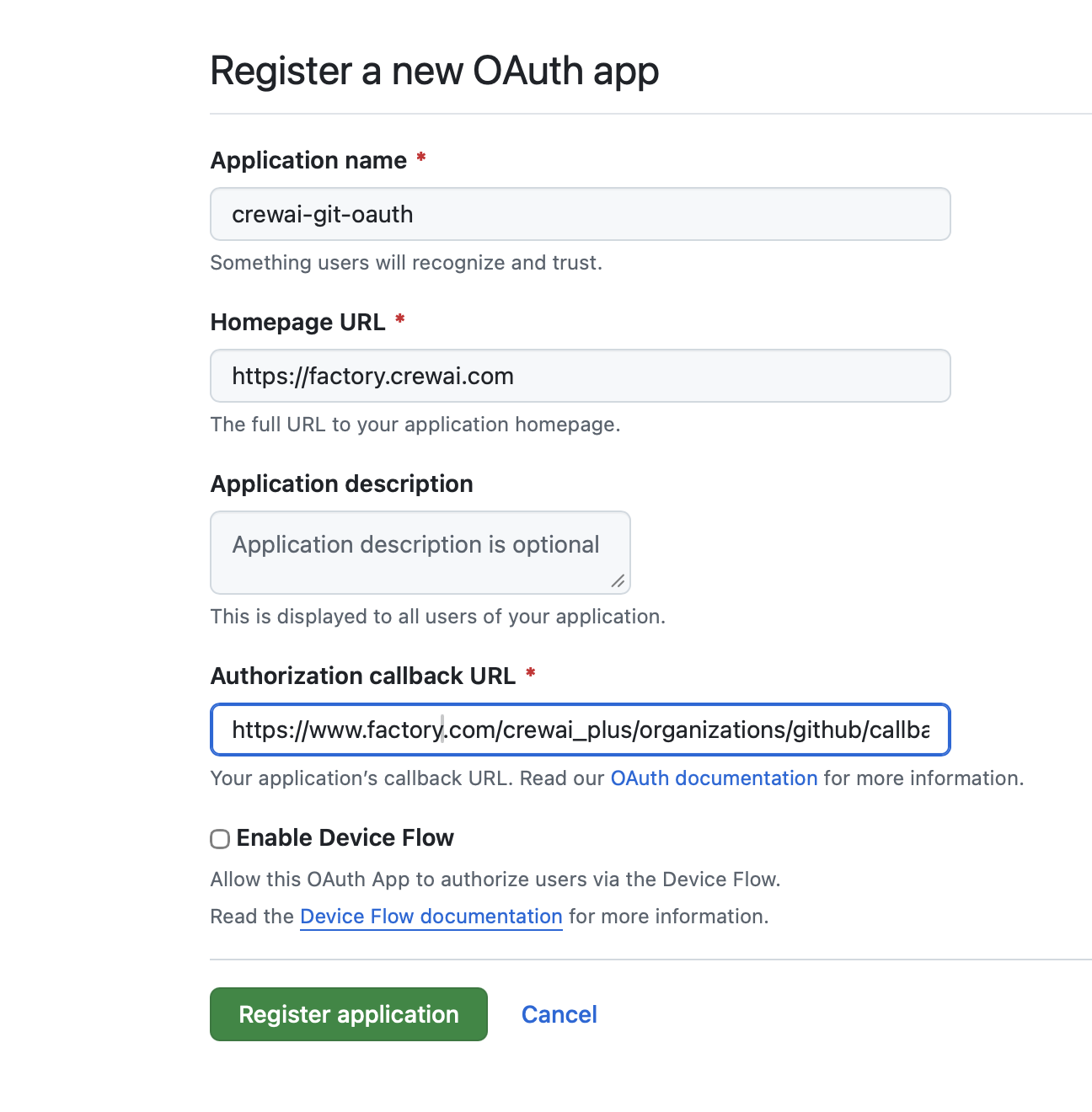Click the Application description label
Viewport: 1092px width, 1112px height.
341,484
